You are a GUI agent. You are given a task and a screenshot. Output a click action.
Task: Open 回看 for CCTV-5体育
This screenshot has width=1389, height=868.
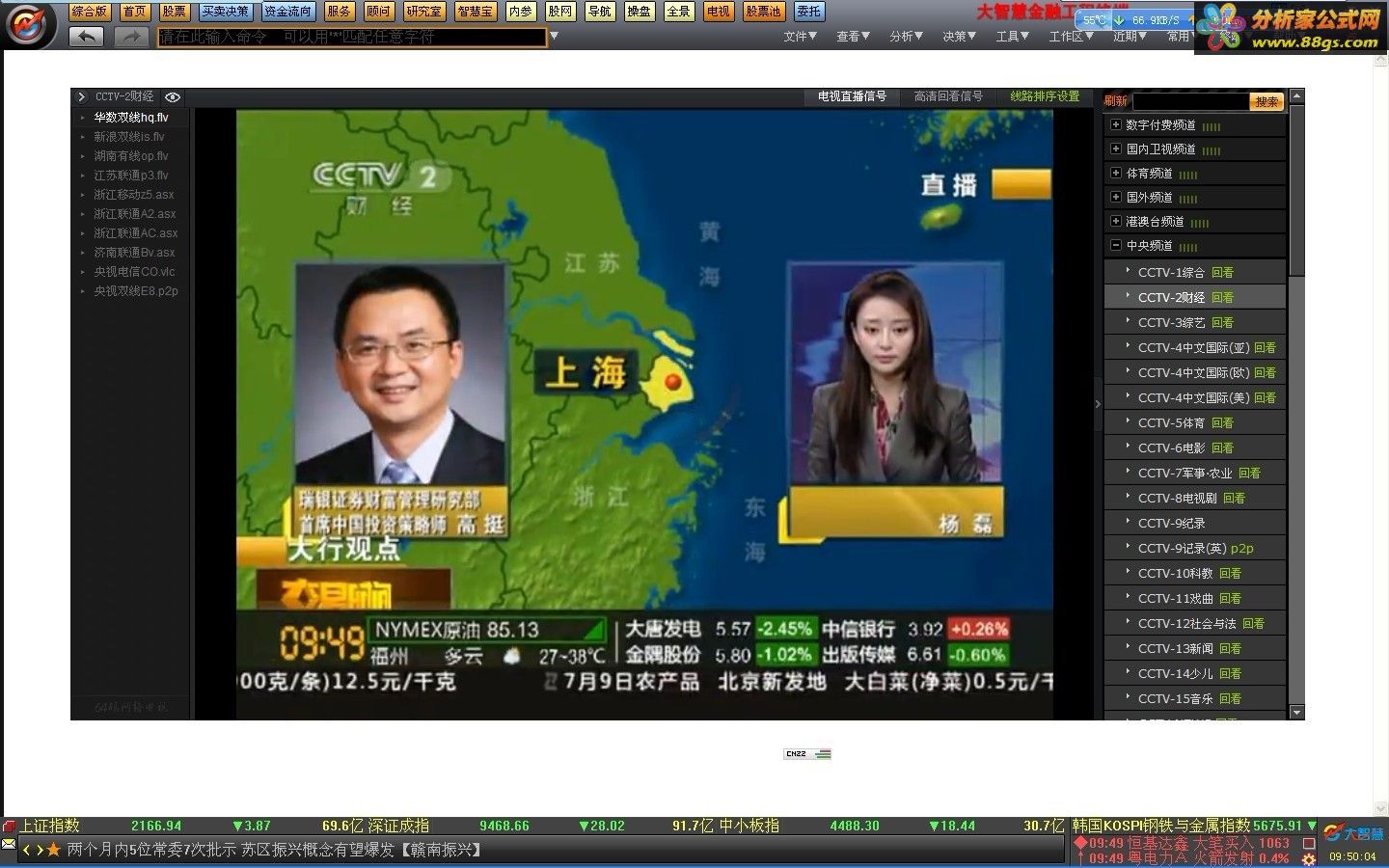(1222, 423)
